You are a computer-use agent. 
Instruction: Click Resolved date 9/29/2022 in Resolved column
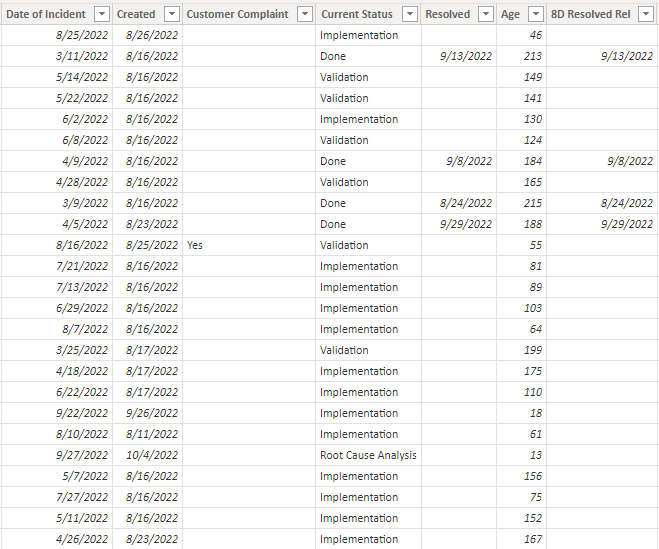(459, 224)
